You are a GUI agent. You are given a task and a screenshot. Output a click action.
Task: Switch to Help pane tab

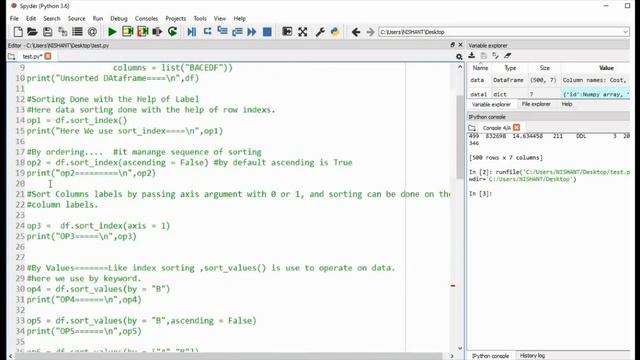click(x=567, y=104)
